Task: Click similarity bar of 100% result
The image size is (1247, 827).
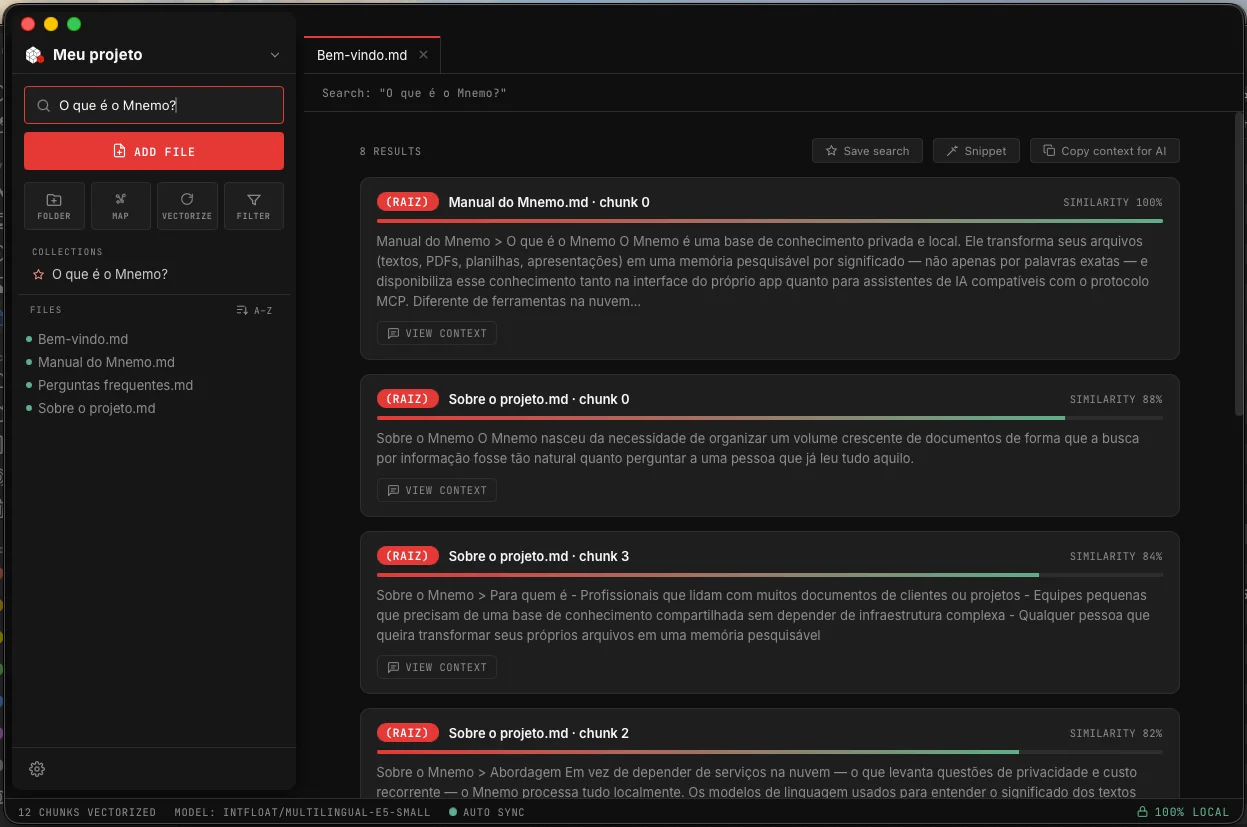Action: [770, 220]
